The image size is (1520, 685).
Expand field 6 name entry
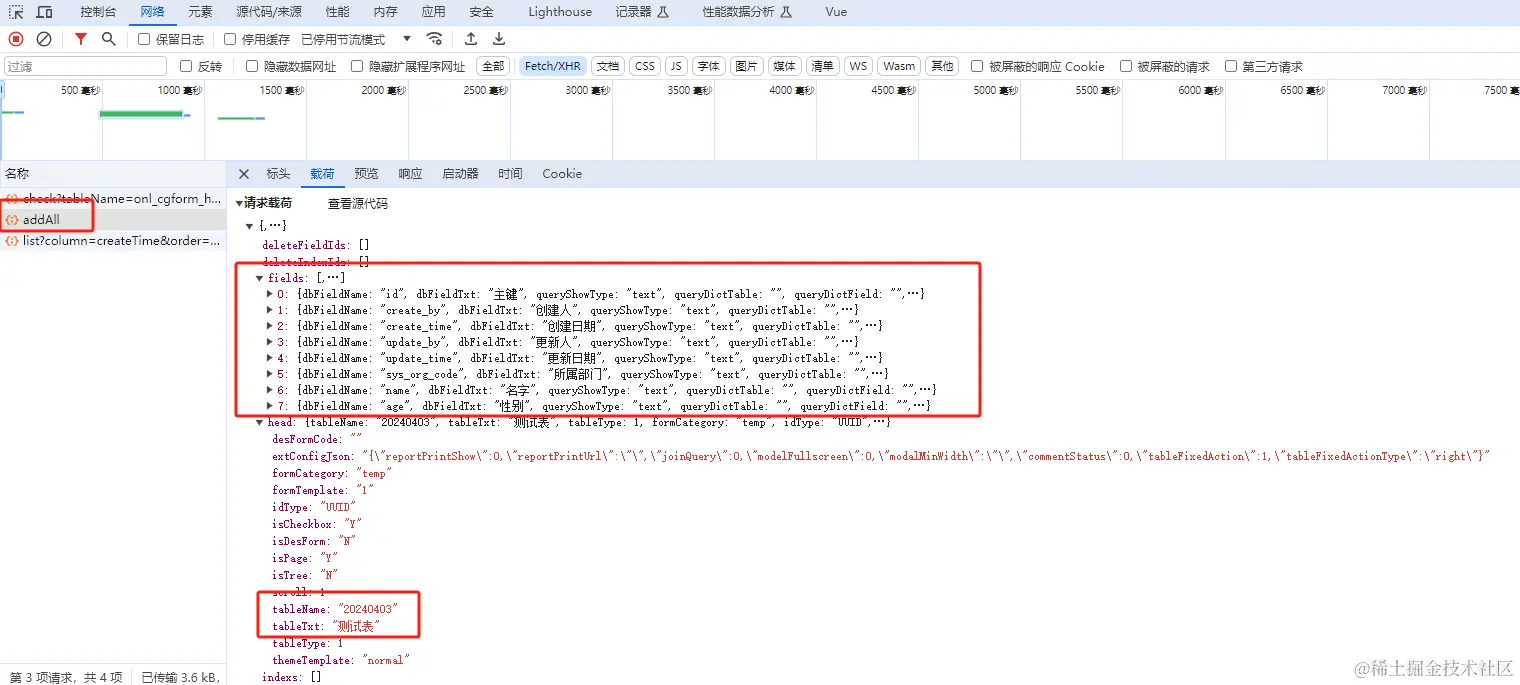click(270, 390)
